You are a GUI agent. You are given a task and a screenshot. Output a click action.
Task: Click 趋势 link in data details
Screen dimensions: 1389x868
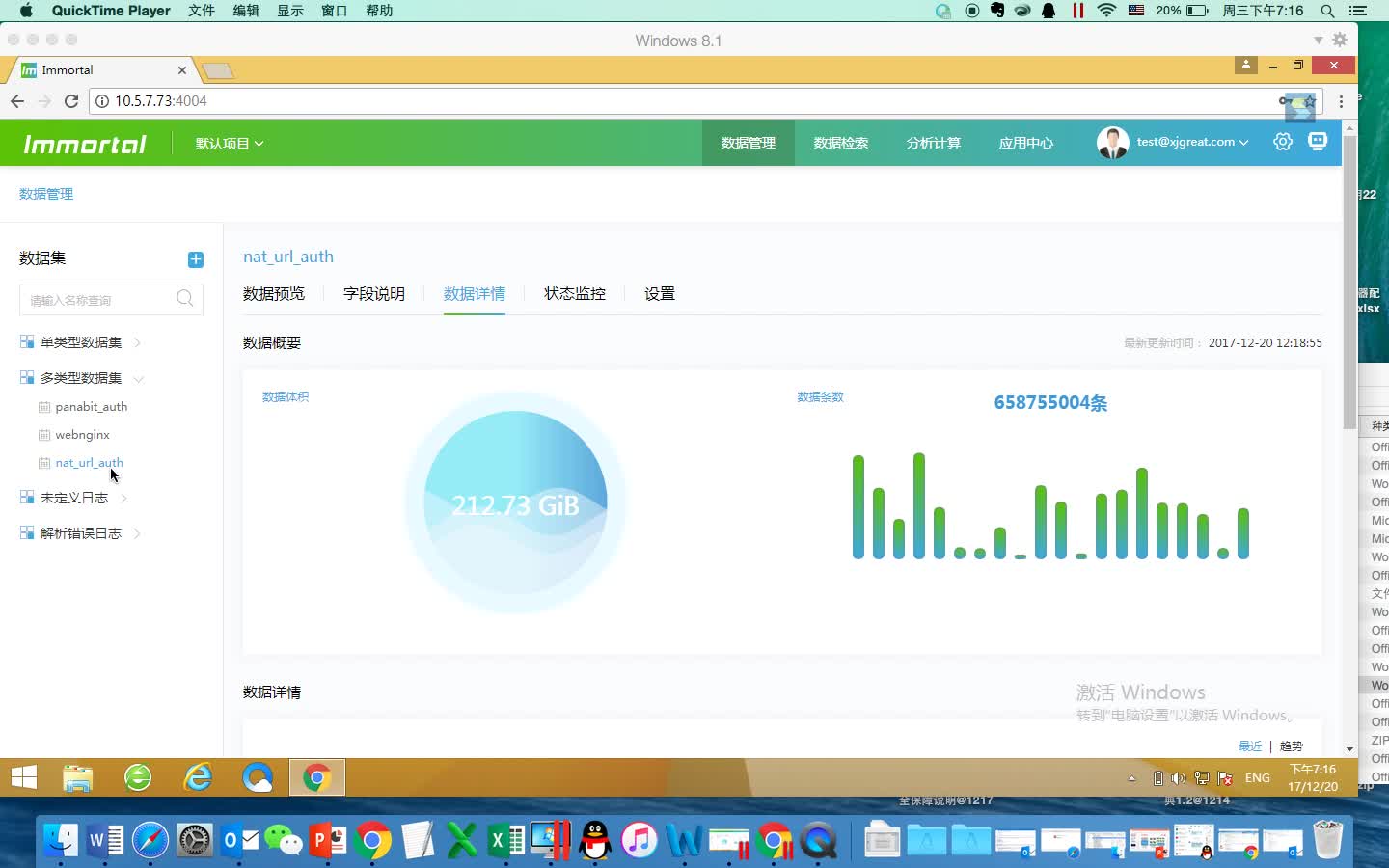pyautogui.click(x=1292, y=746)
